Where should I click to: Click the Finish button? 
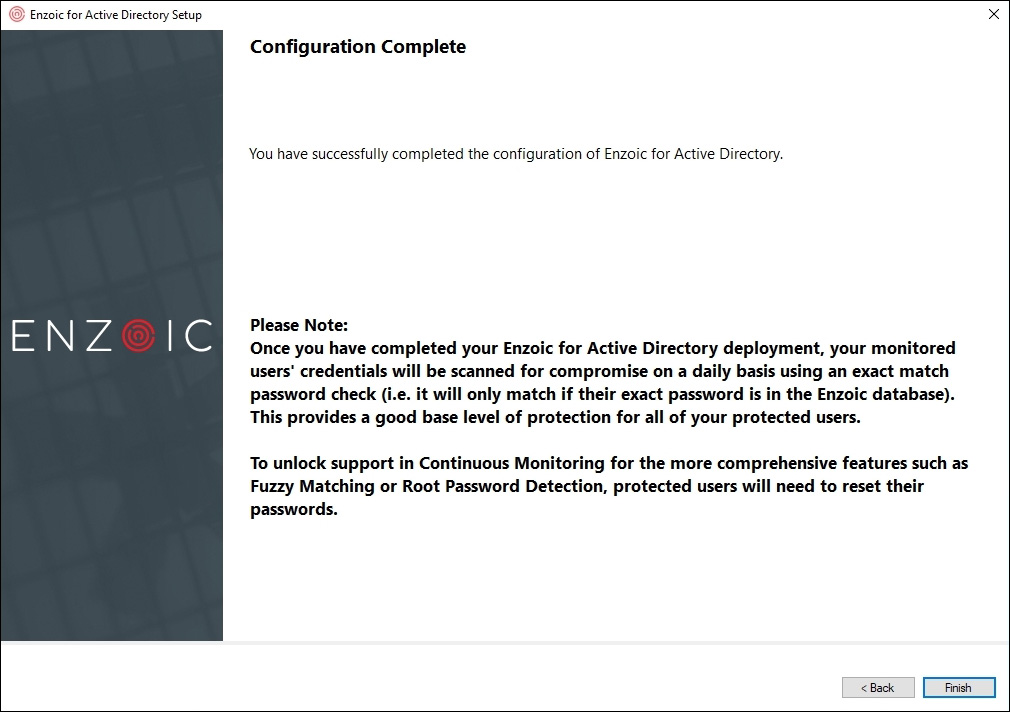[958, 688]
